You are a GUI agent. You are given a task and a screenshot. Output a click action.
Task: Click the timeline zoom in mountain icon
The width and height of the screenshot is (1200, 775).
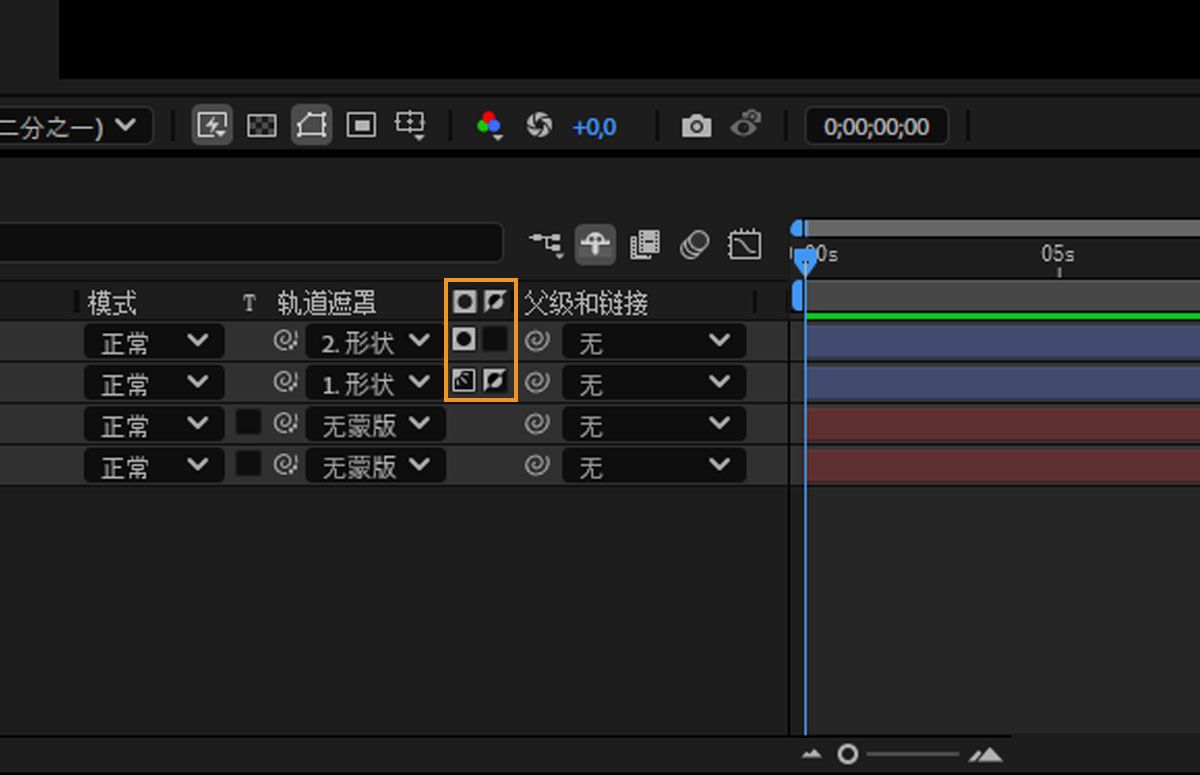tap(985, 755)
